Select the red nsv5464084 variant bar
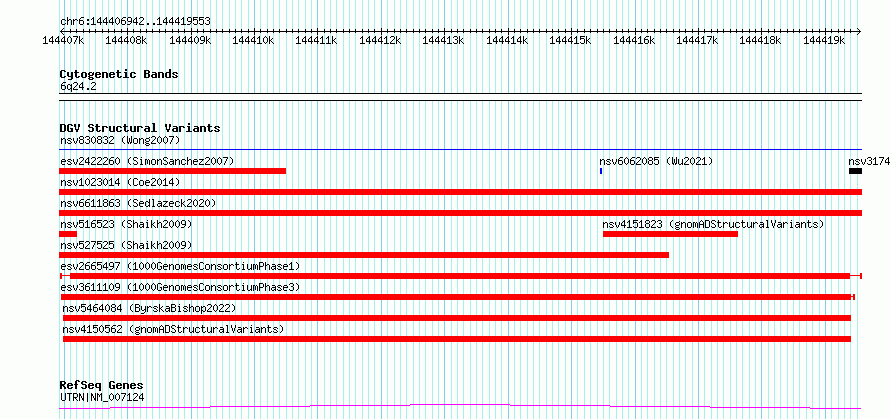The width and height of the screenshot is (890, 419). point(457,318)
